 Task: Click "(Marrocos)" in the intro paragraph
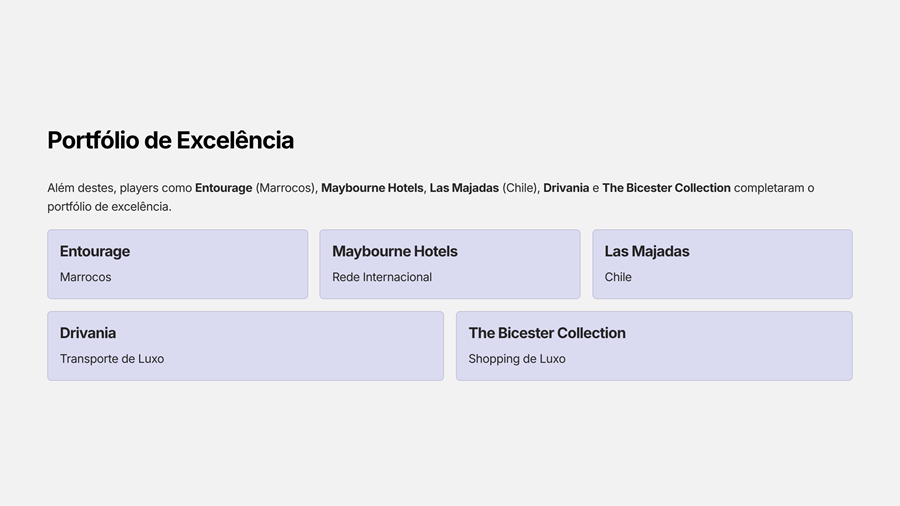[x=285, y=188]
